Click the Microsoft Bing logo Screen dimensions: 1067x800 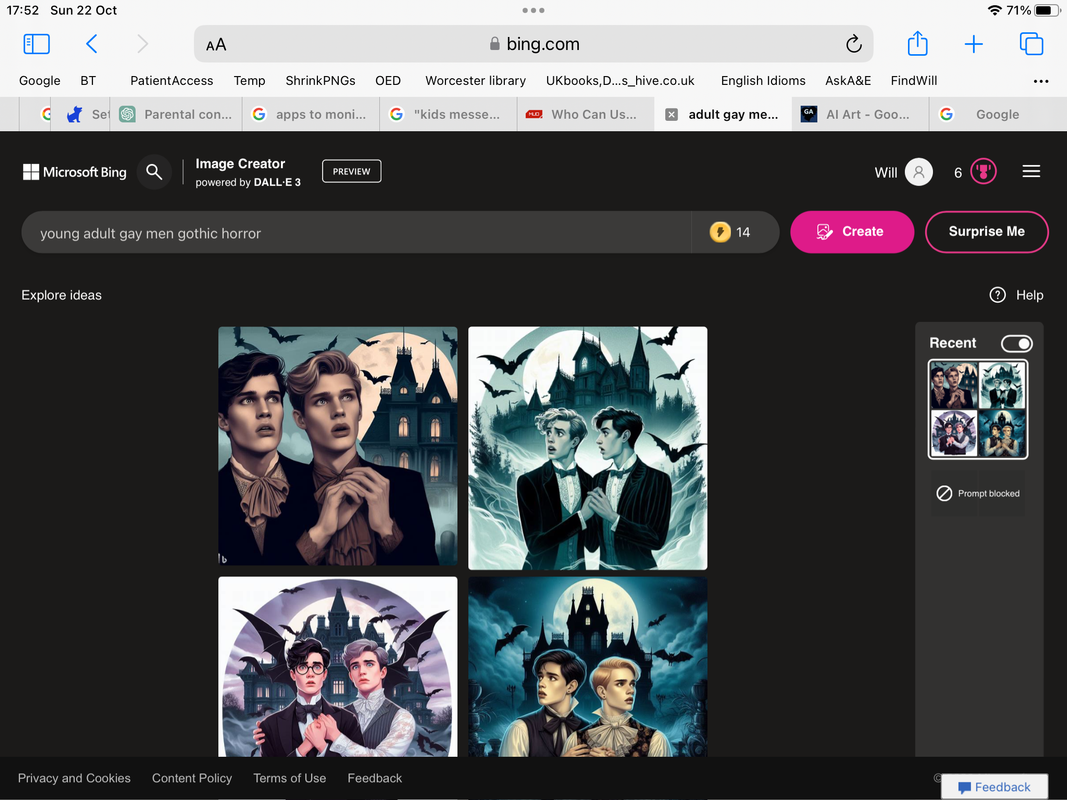coord(75,172)
